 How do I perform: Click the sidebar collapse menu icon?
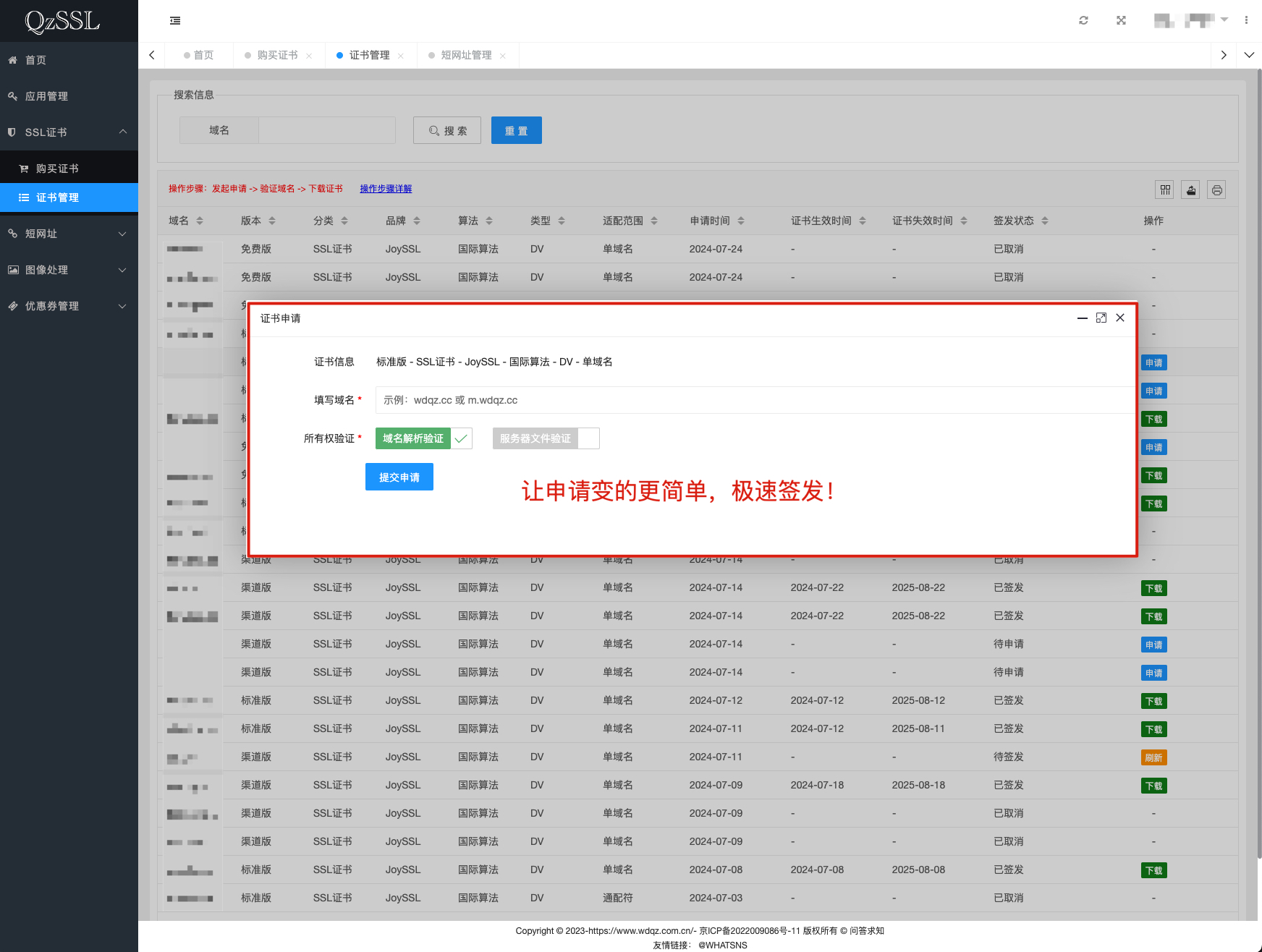tap(175, 21)
